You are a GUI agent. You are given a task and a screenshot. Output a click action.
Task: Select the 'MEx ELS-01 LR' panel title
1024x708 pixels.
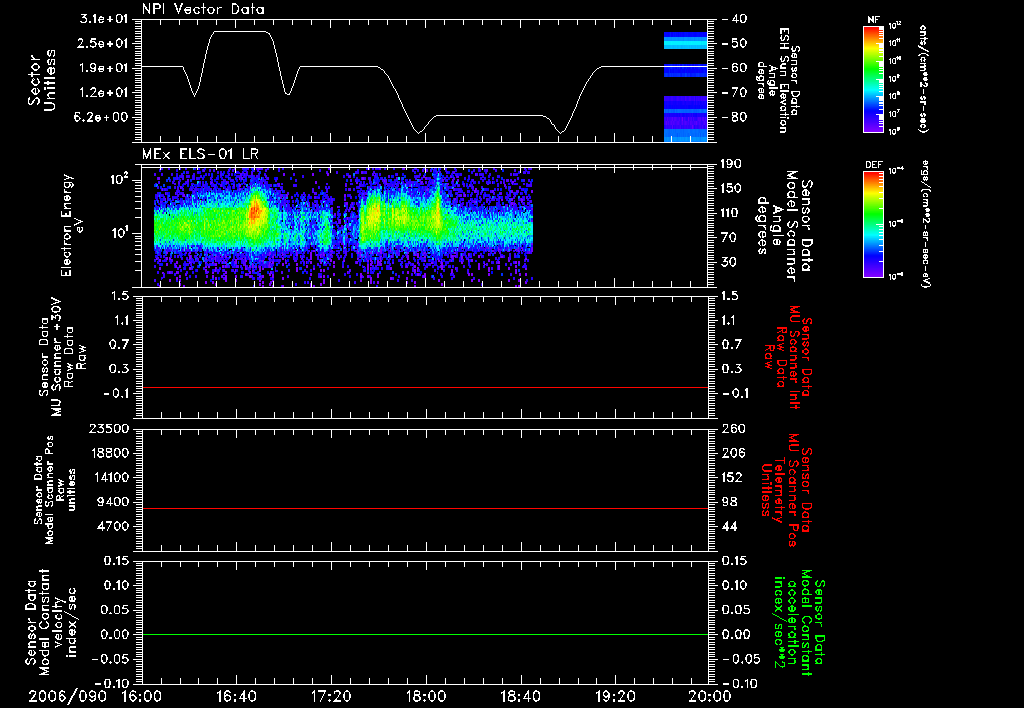[x=200, y=154]
